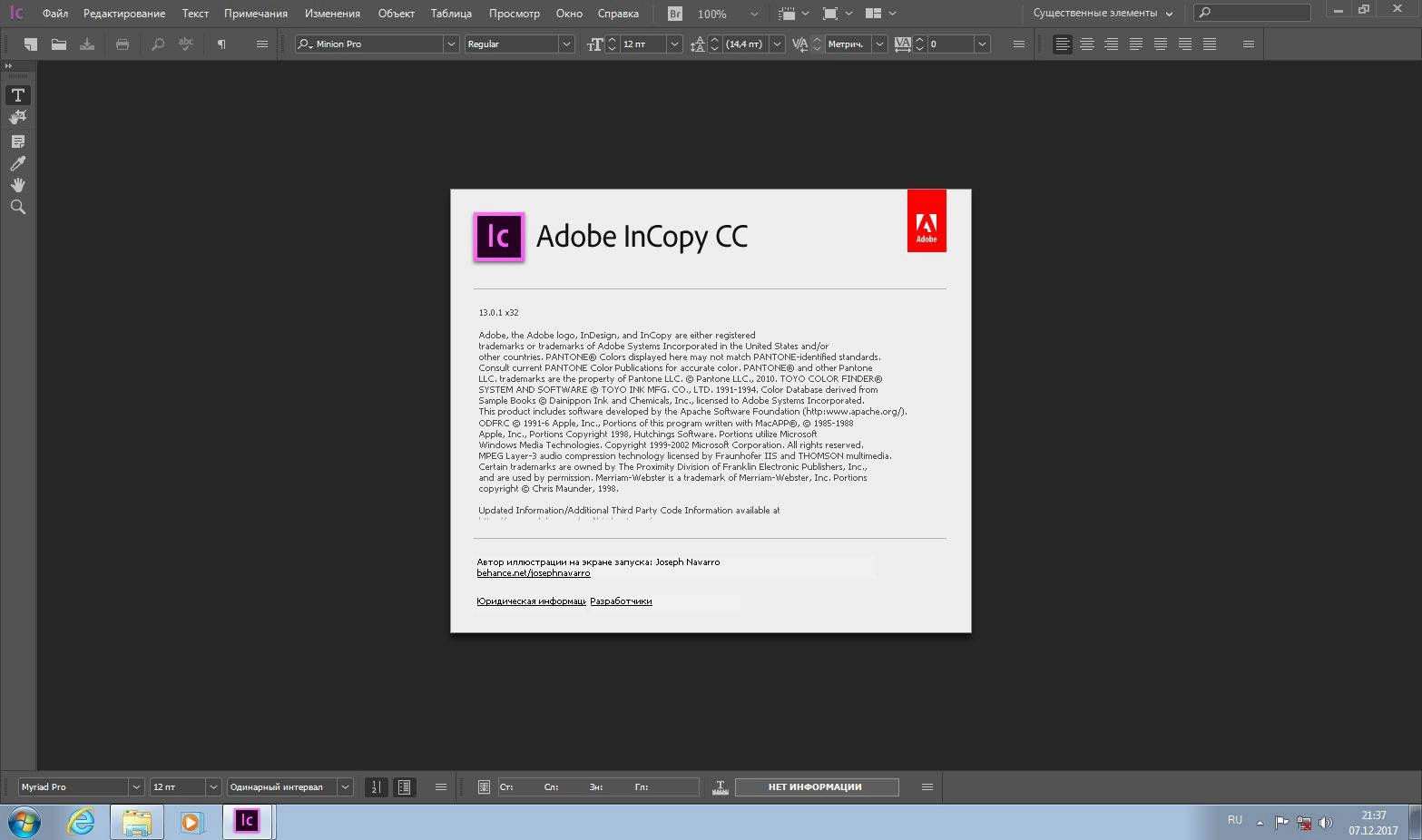Click the tracking VA icon
The image size is (1422, 840).
pos(902,44)
